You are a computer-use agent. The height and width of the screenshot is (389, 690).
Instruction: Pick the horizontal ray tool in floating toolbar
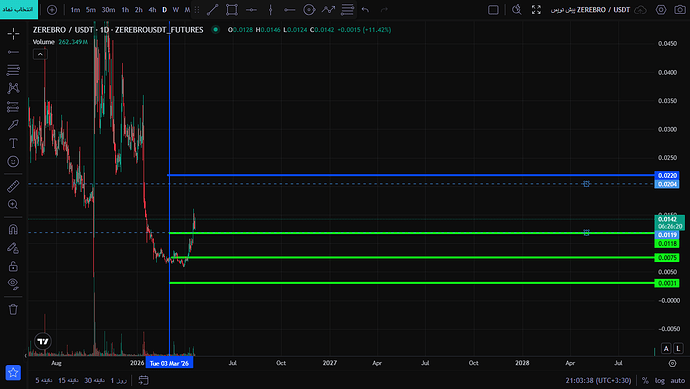tap(290, 10)
